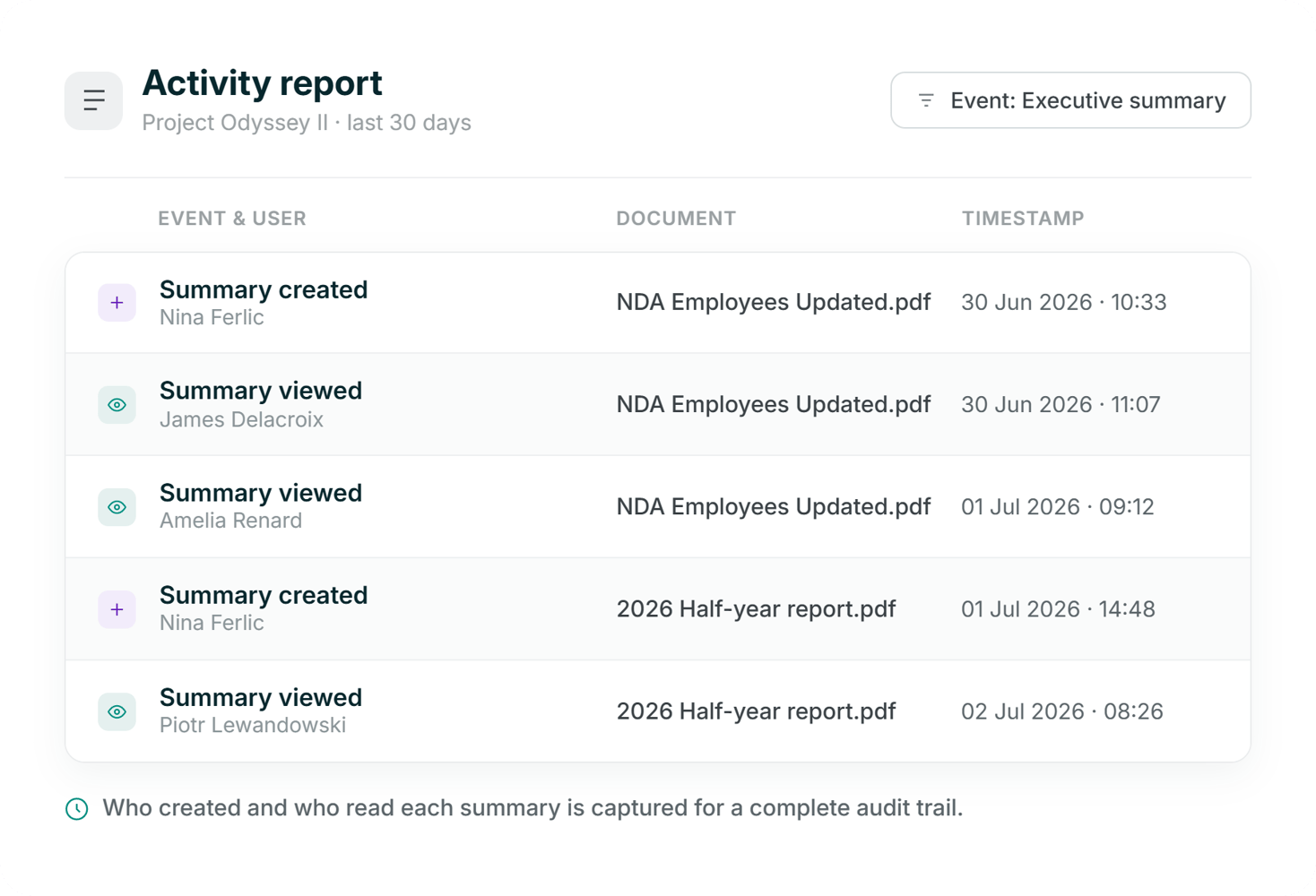Click timestamp 02 Jul 2026 · 08:26
The width and height of the screenshot is (1316, 896).
[1062, 711]
